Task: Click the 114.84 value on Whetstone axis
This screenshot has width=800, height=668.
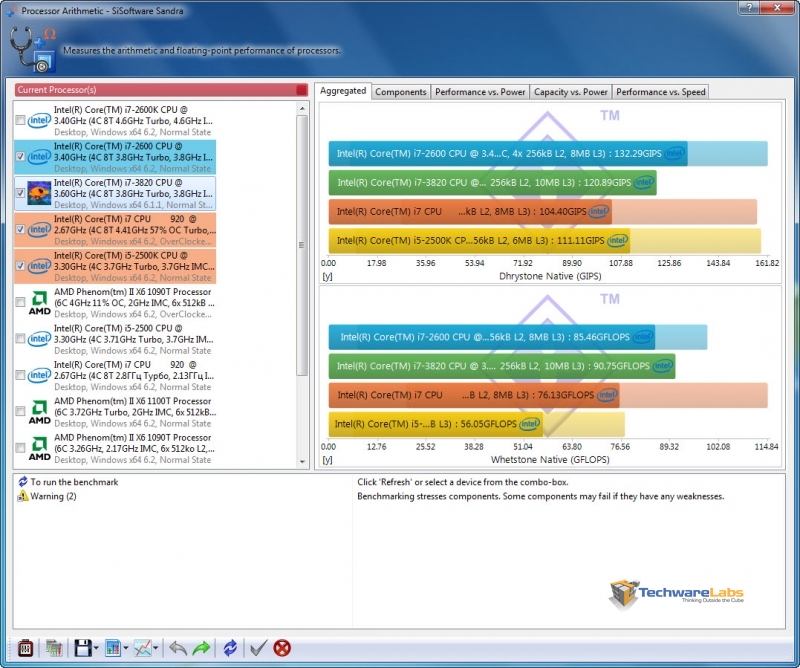Action: click(x=766, y=447)
